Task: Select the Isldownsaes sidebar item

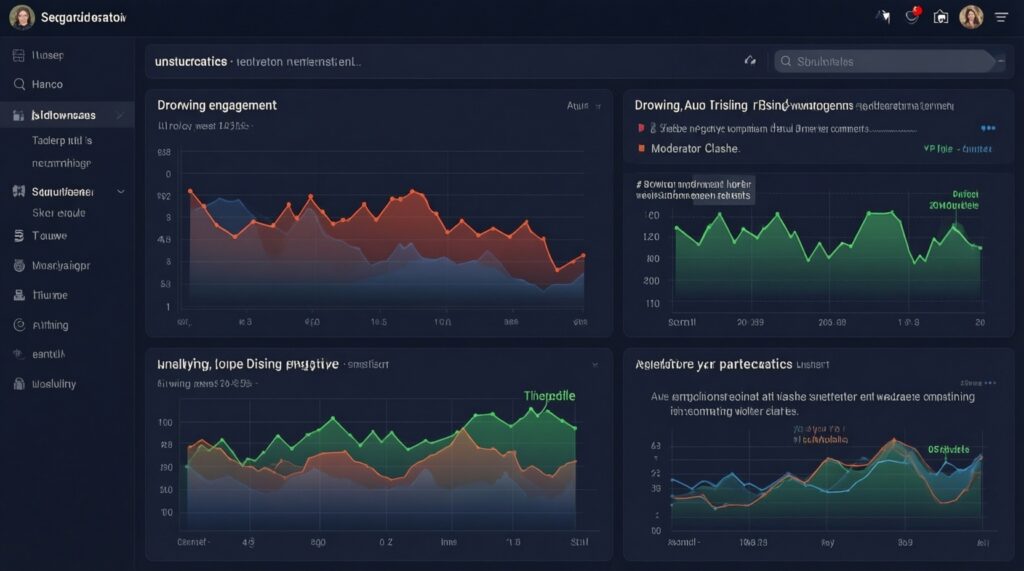Action: click(66, 116)
